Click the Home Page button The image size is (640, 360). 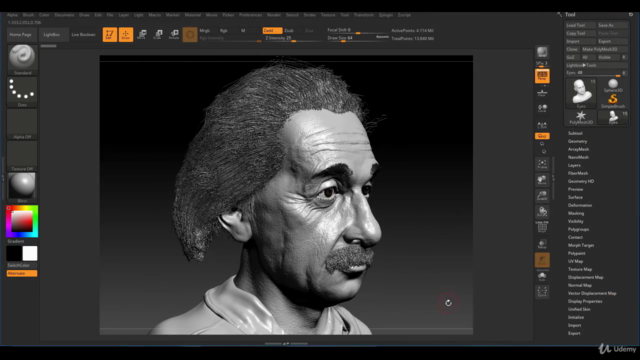tap(21, 35)
